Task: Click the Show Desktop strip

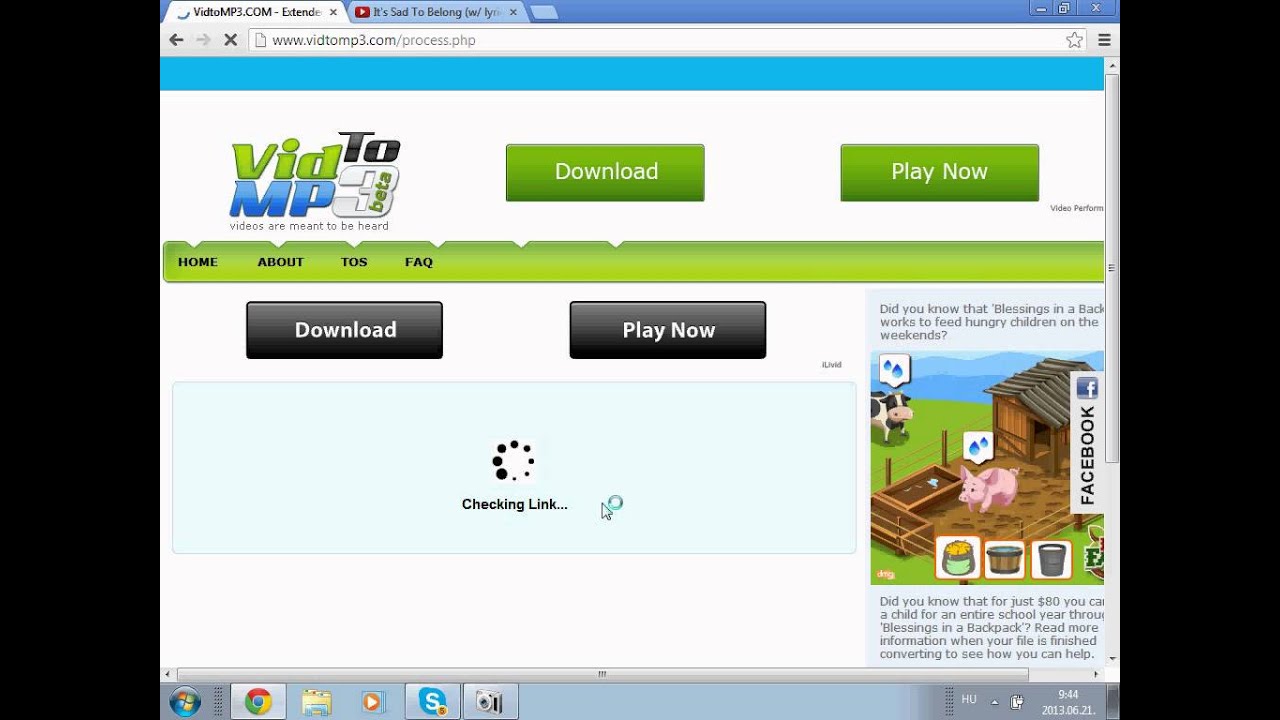Action: click(x=1113, y=702)
